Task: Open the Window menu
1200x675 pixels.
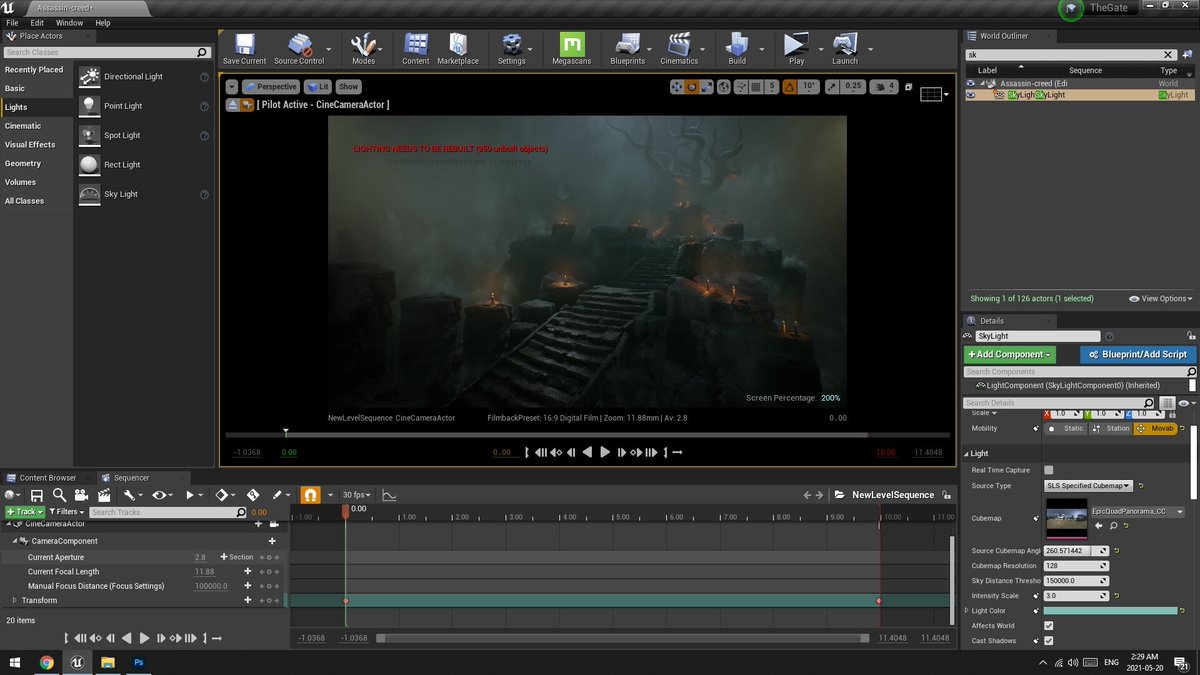Action: pyautogui.click(x=69, y=22)
